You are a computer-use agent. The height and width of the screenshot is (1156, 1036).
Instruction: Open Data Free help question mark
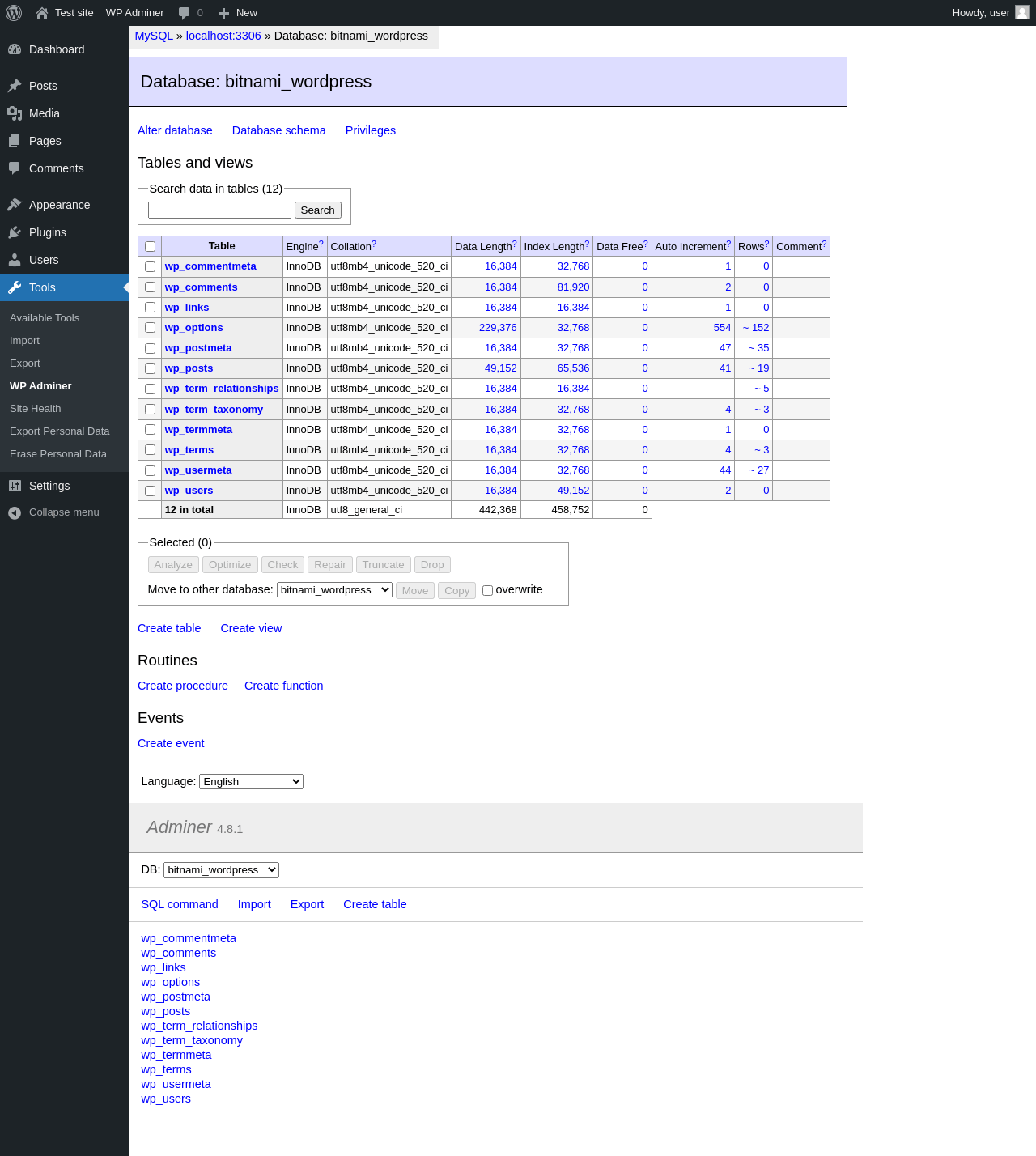coord(646,244)
